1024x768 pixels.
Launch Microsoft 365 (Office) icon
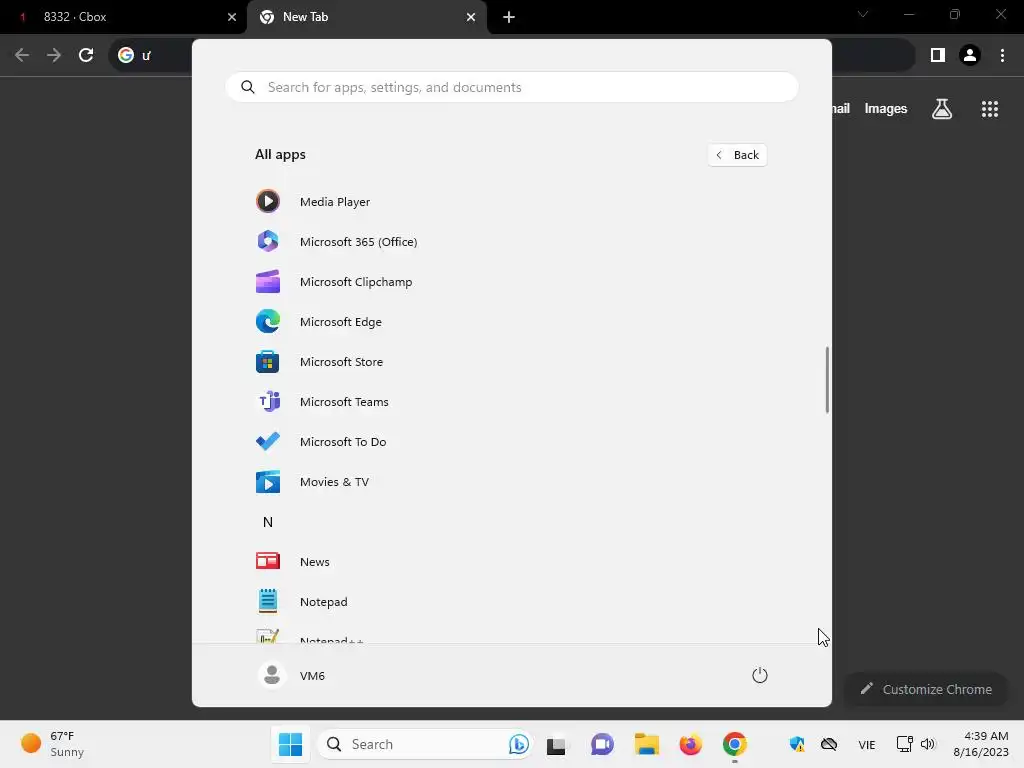[x=268, y=242]
